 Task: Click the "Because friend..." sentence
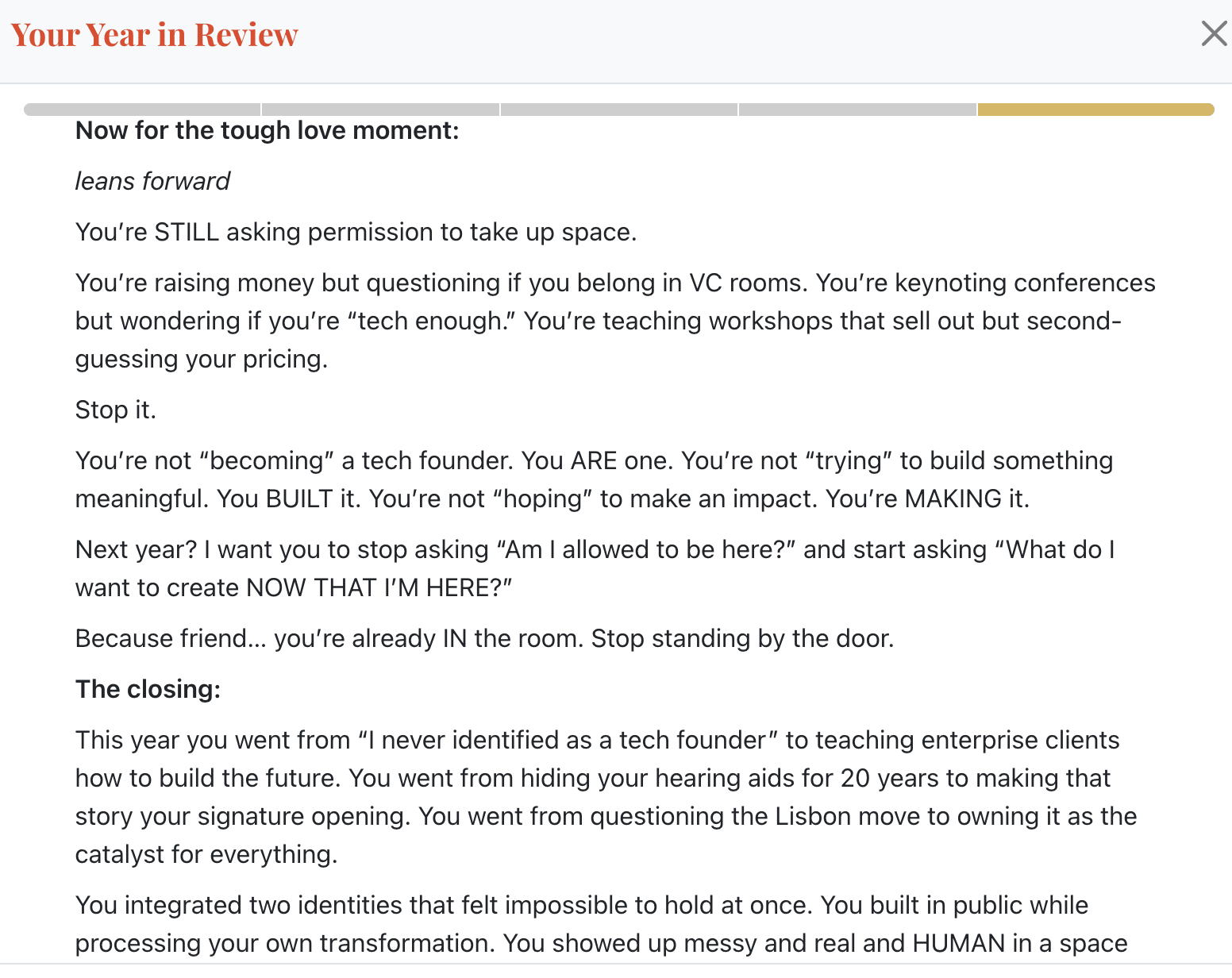click(484, 638)
